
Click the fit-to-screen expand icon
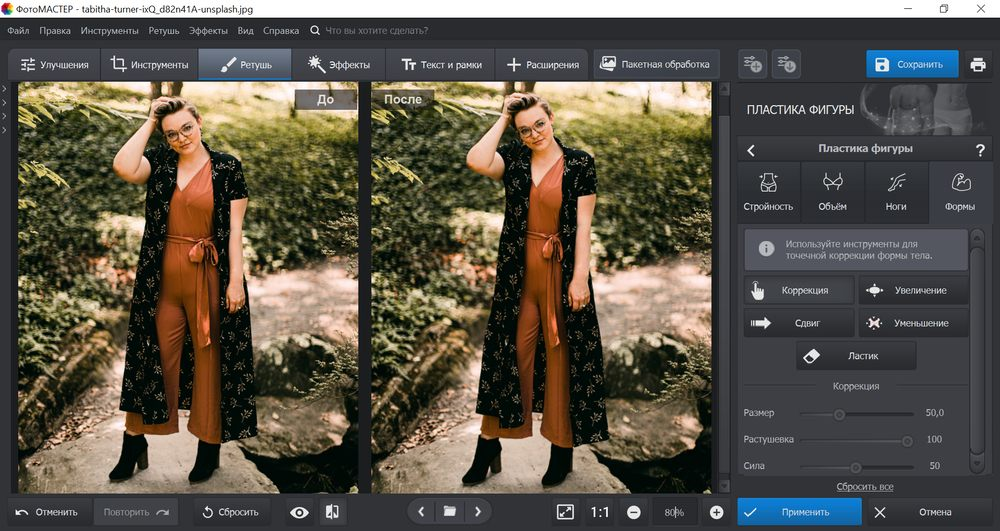tap(566, 512)
